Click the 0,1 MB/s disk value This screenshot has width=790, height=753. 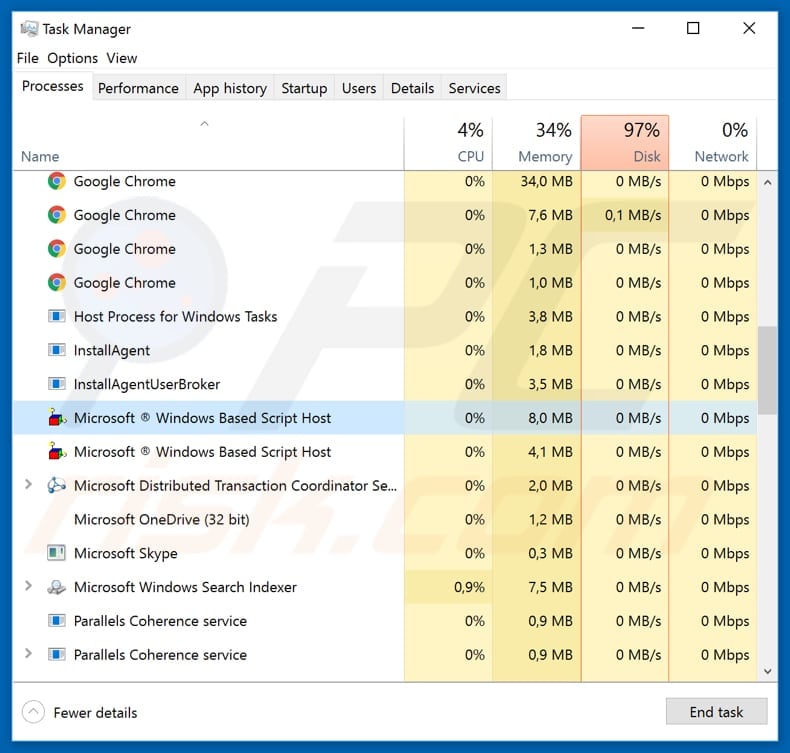633,215
